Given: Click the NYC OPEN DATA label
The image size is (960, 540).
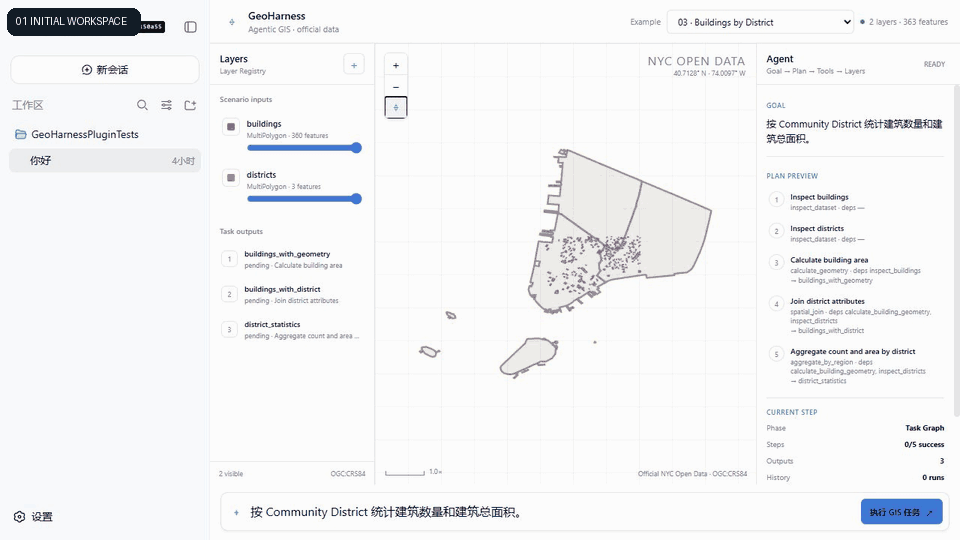Looking at the screenshot, I should click(696, 61).
